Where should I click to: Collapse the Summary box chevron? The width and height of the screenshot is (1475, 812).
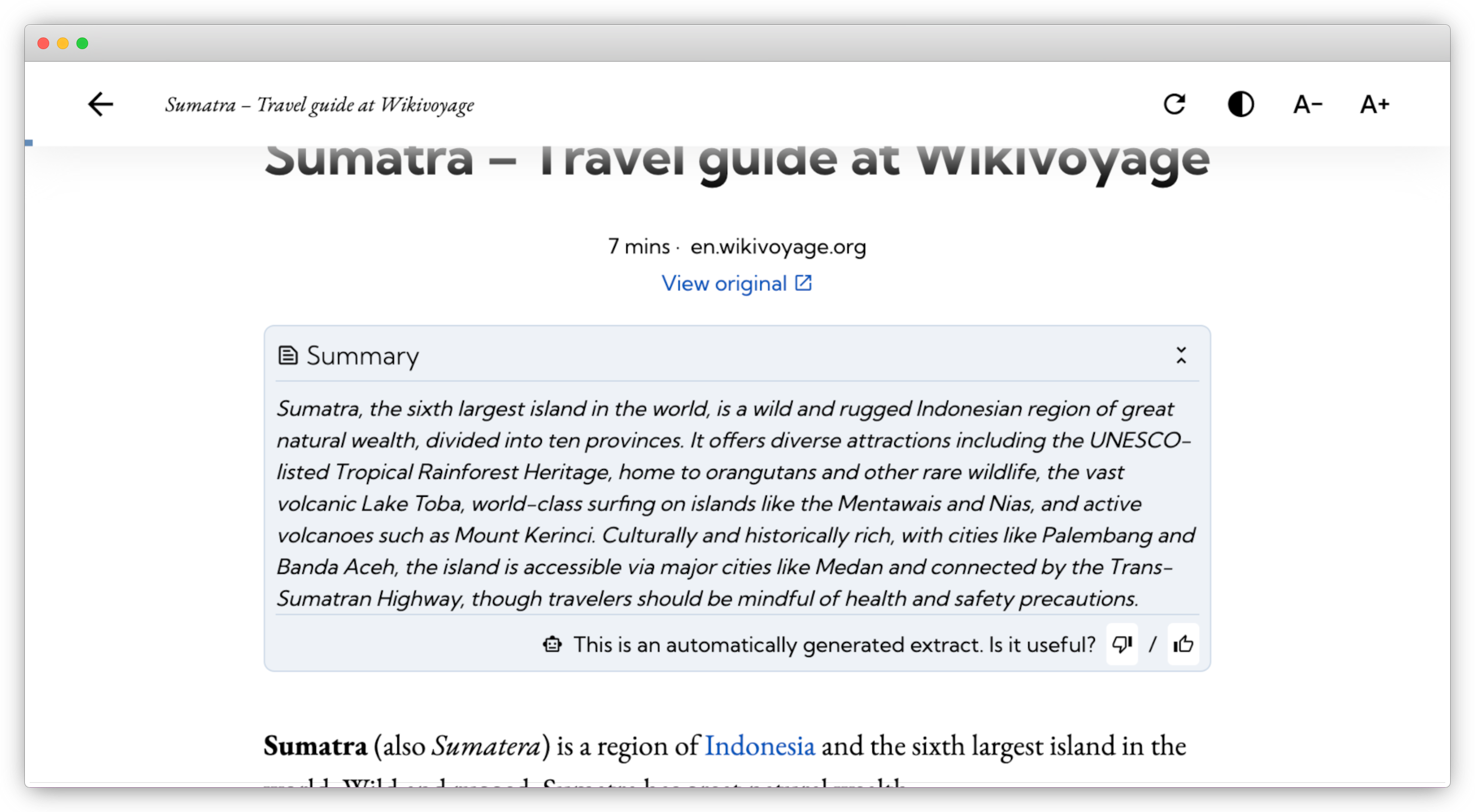click(x=1180, y=355)
